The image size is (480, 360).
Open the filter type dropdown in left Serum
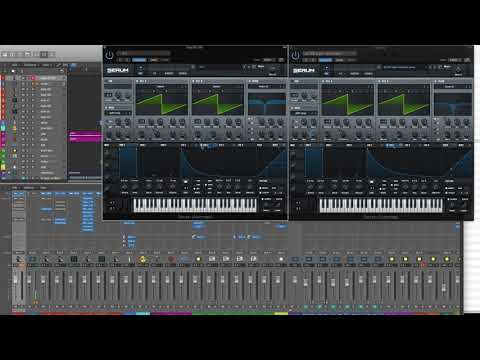pos(267,86)
